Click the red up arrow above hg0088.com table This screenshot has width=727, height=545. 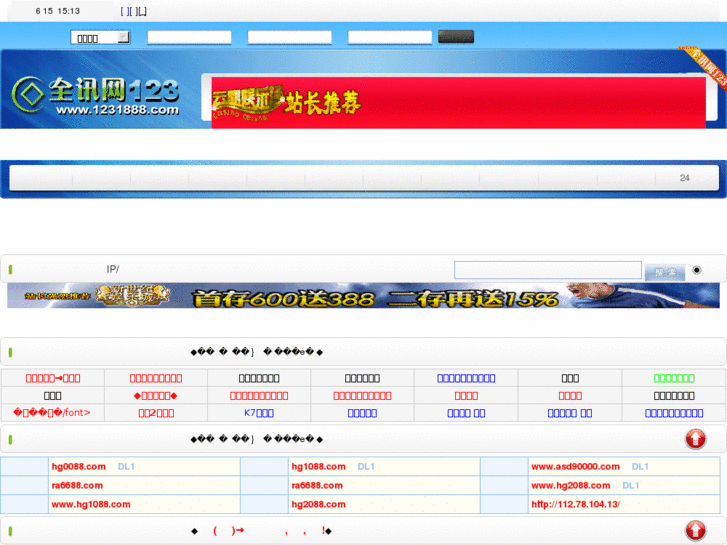click(x=695, y=439)
